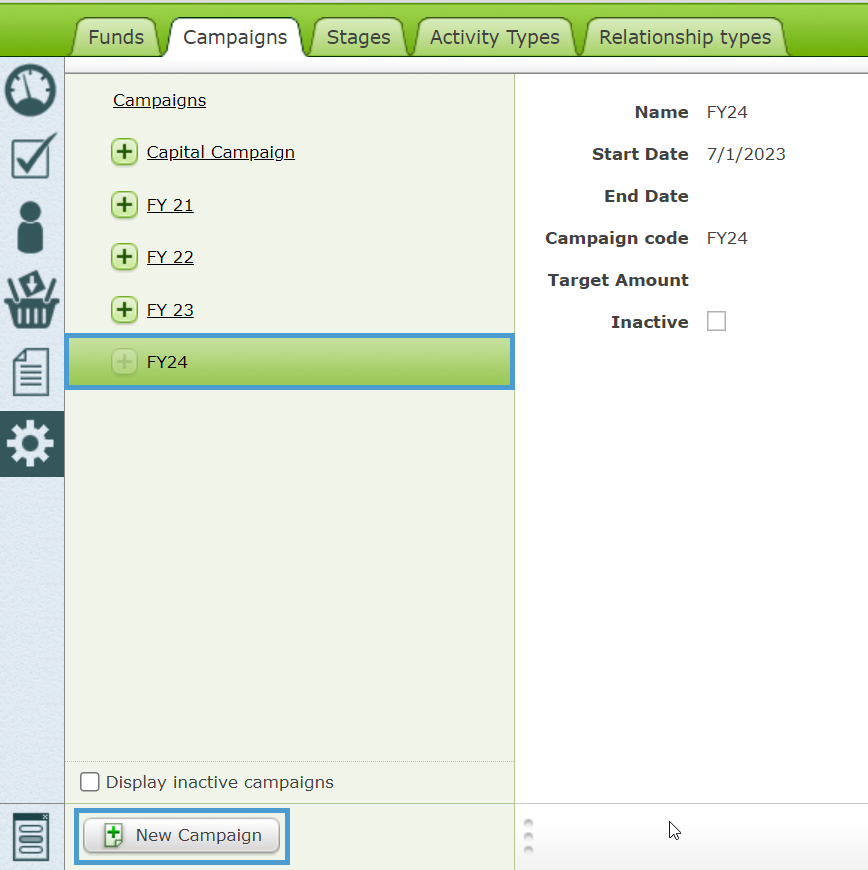Image resolution: width=868 pixels, height=870 pixels.
Task: Select the highlighted FY24 row
Action: pos(289,362)
